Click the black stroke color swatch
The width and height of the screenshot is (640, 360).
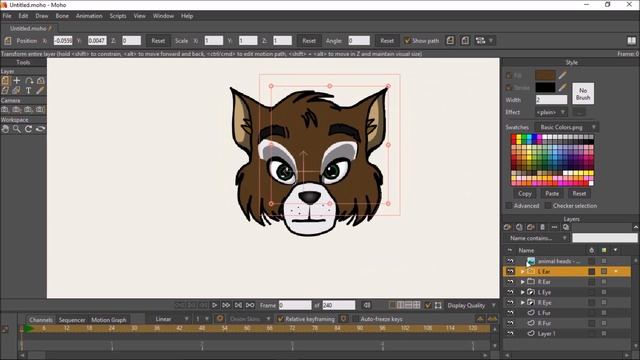click(x=545, y=87)
